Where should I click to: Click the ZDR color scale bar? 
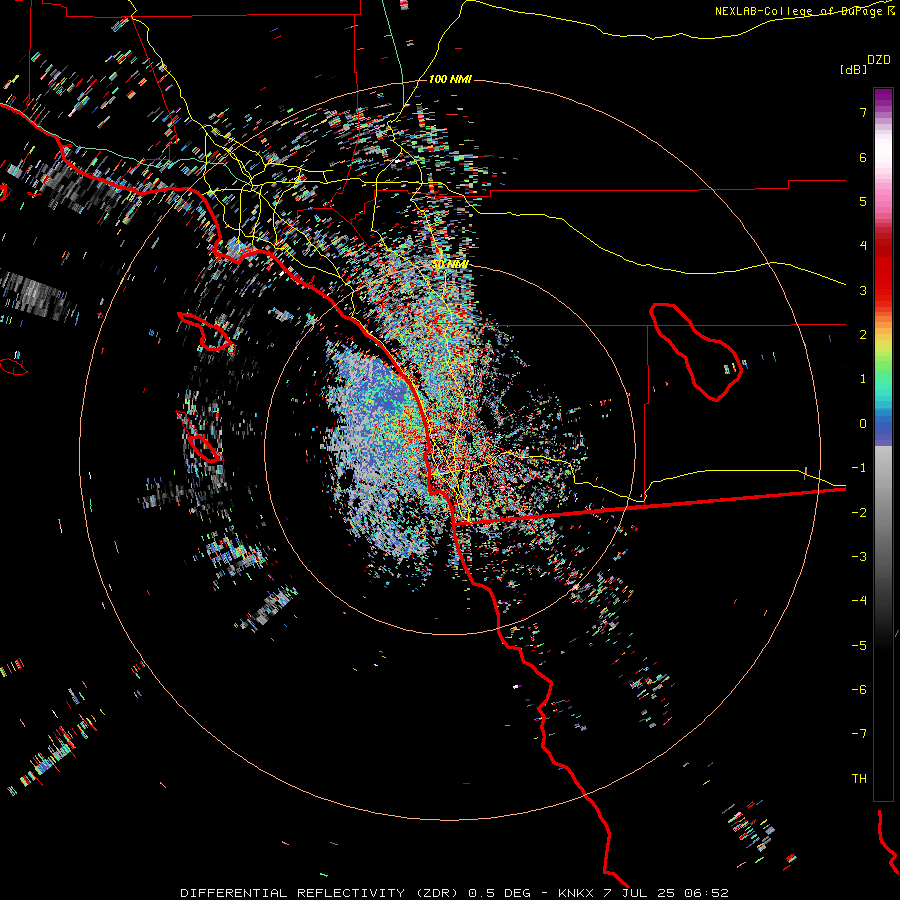tap(883, 444)
